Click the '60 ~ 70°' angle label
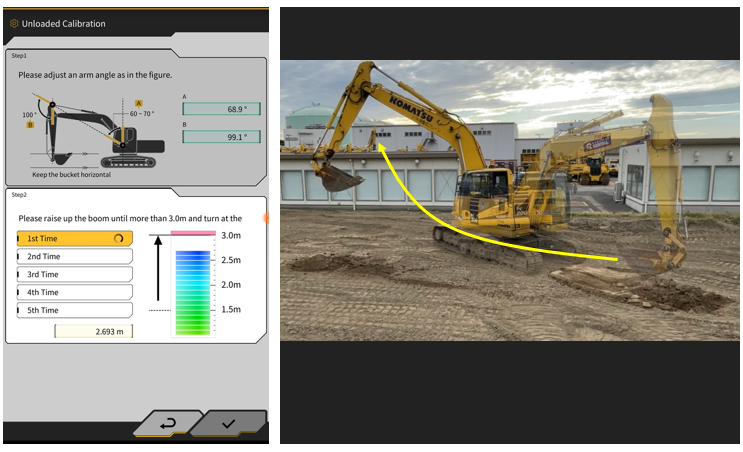Screen dimensions: 743x452 tap(142, 114)
